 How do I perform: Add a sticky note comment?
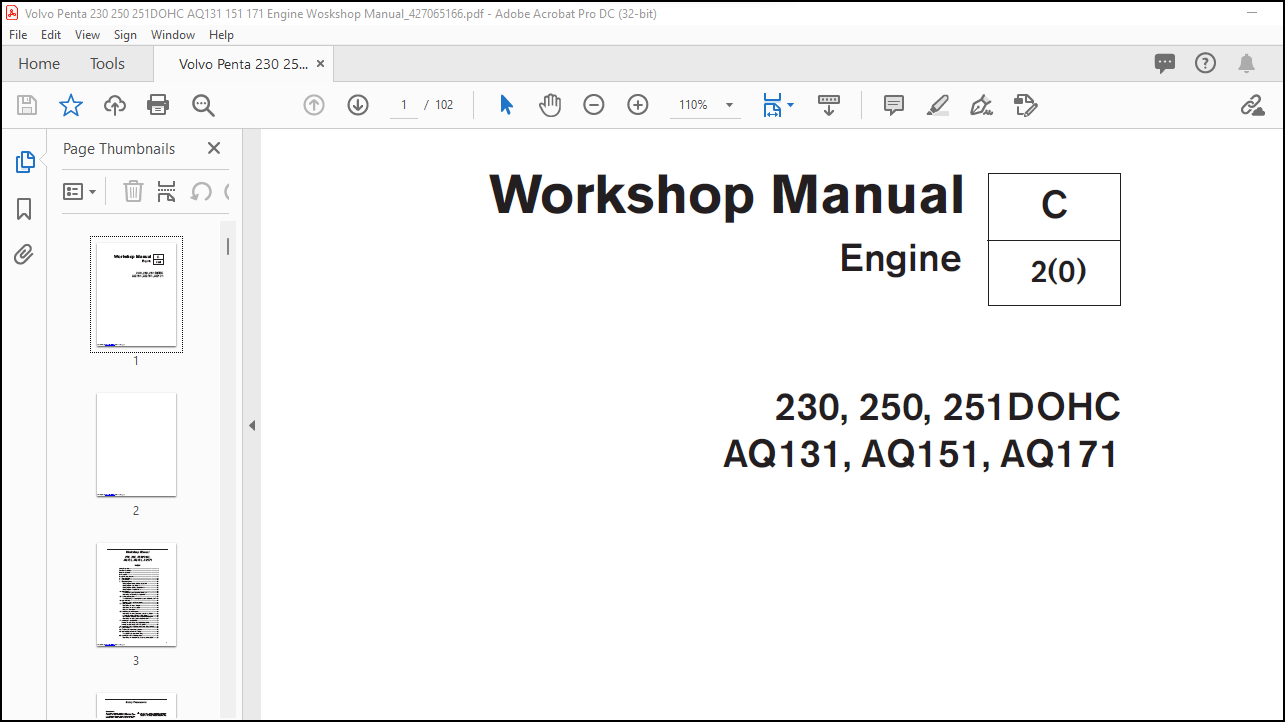[894, 105]
